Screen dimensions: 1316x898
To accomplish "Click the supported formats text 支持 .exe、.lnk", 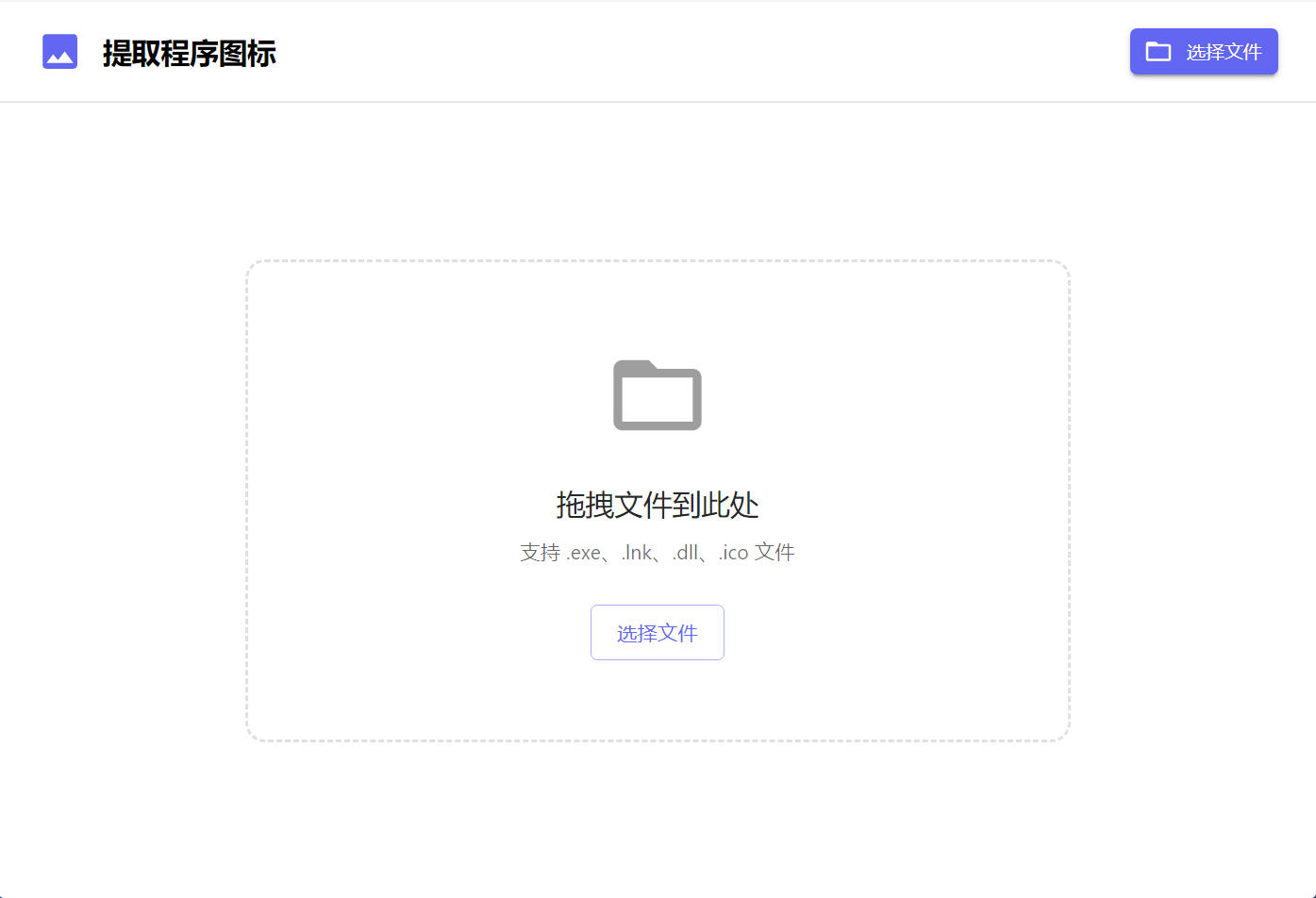I will tap(658, 552).
